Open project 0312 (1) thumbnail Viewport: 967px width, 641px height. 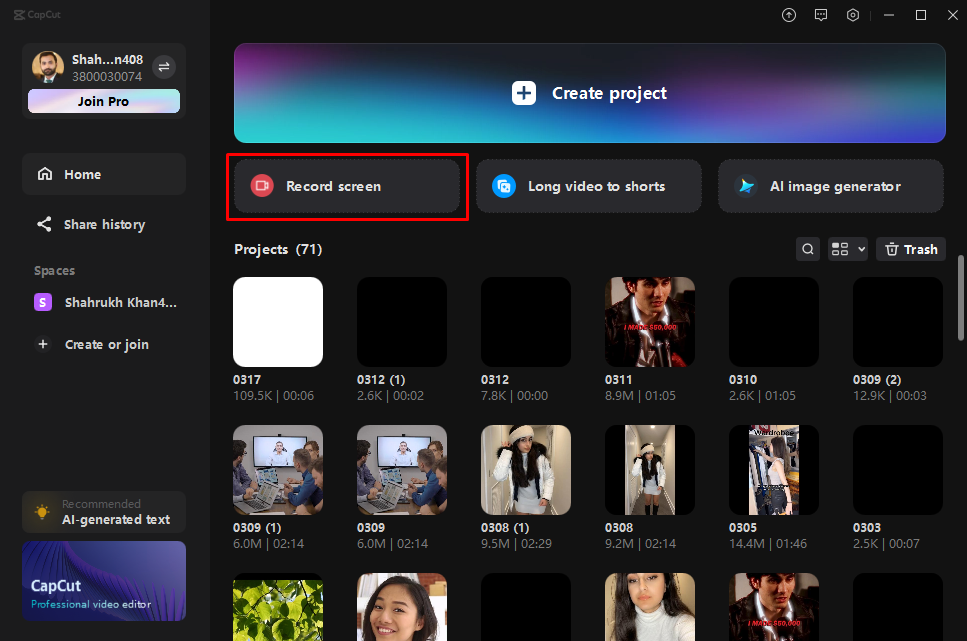click(x=401, y=321)
